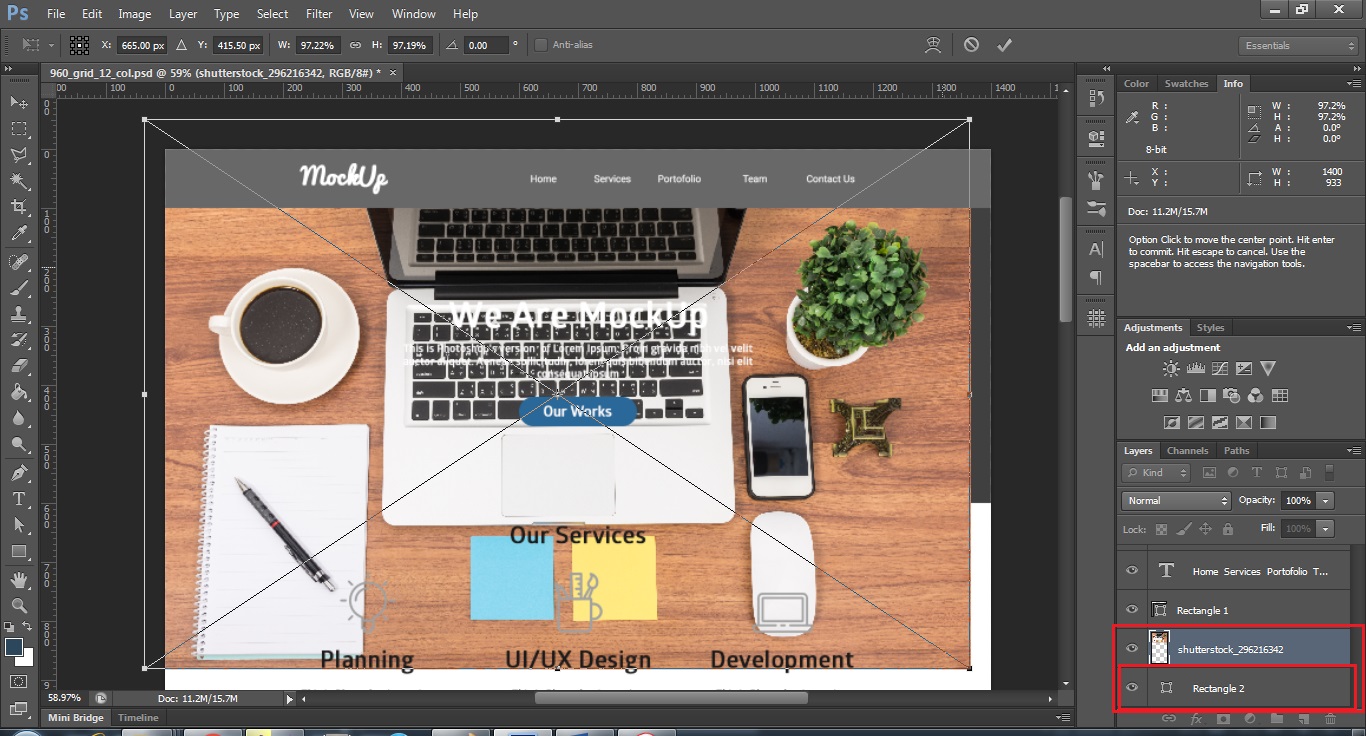Switch to the Channels tab
1366x736 pixels.
pyautogui.click(x=1187, y=451)
